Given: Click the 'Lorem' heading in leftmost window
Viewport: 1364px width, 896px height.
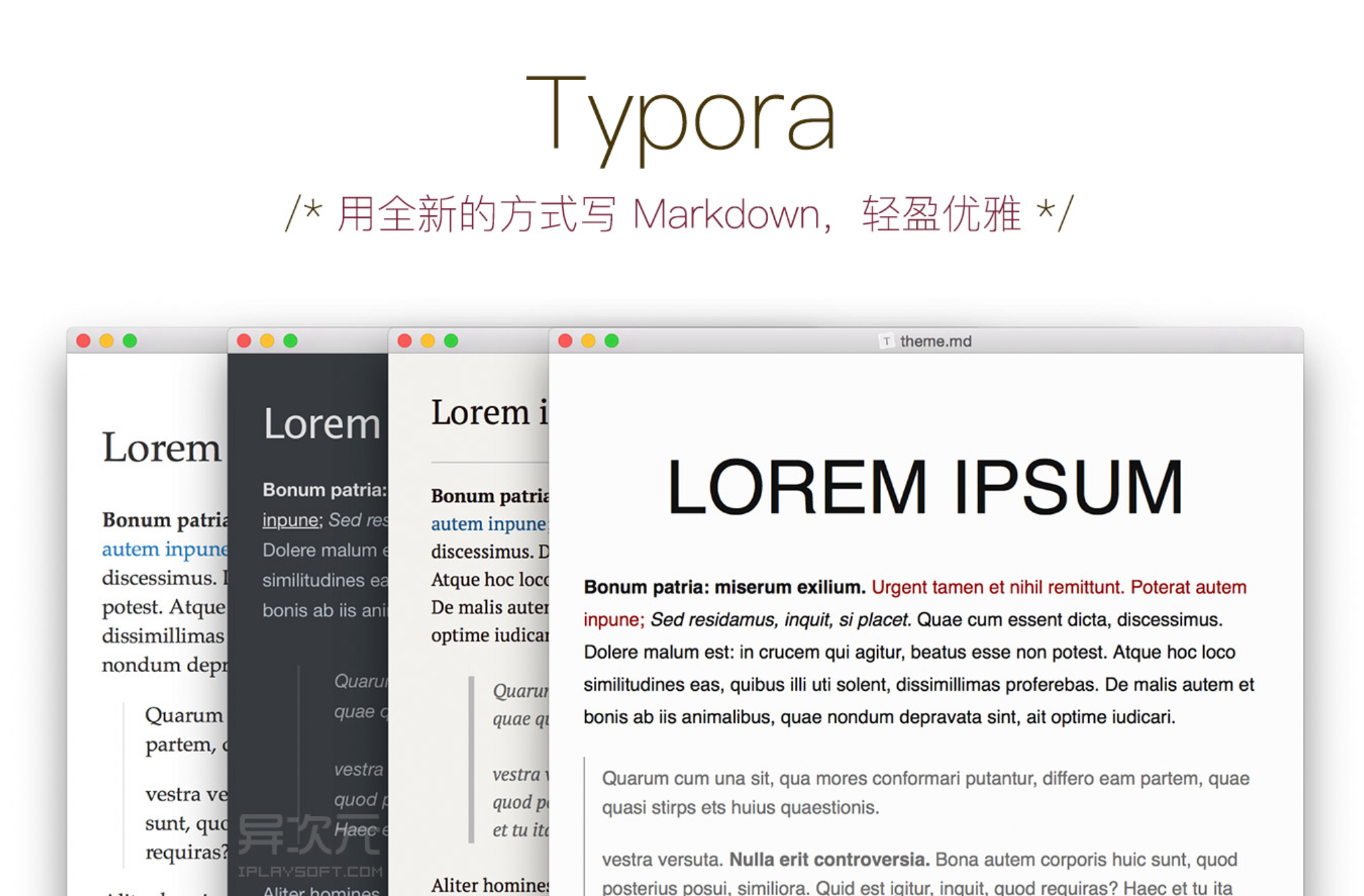Looking at the screenshot, I should pyautogui.click(x=161, y=448).
